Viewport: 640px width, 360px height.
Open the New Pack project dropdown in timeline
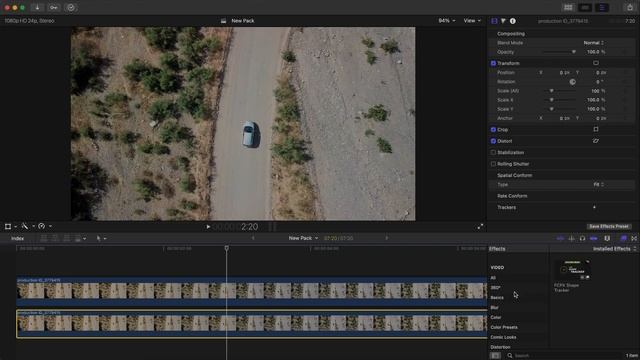pos(303,238)
